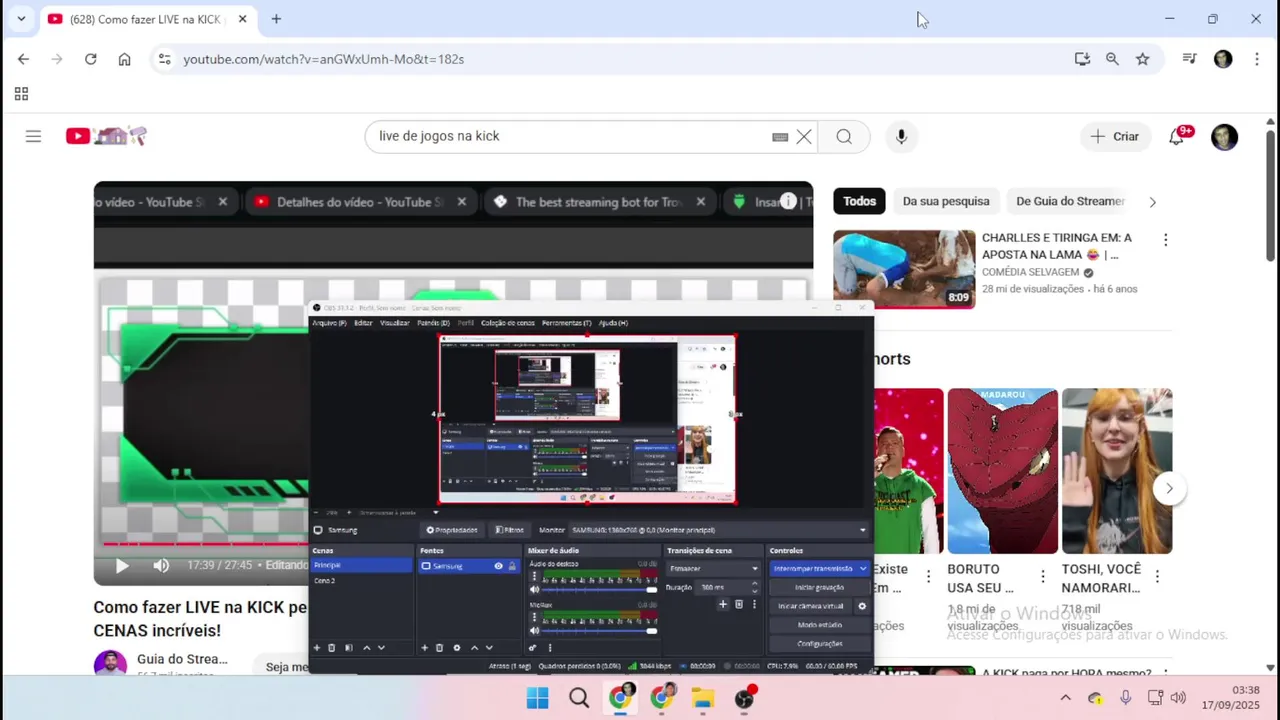Screen dimensions: 1280x720
Task: Open Propriedades for selected source
Action: point(452,530)
